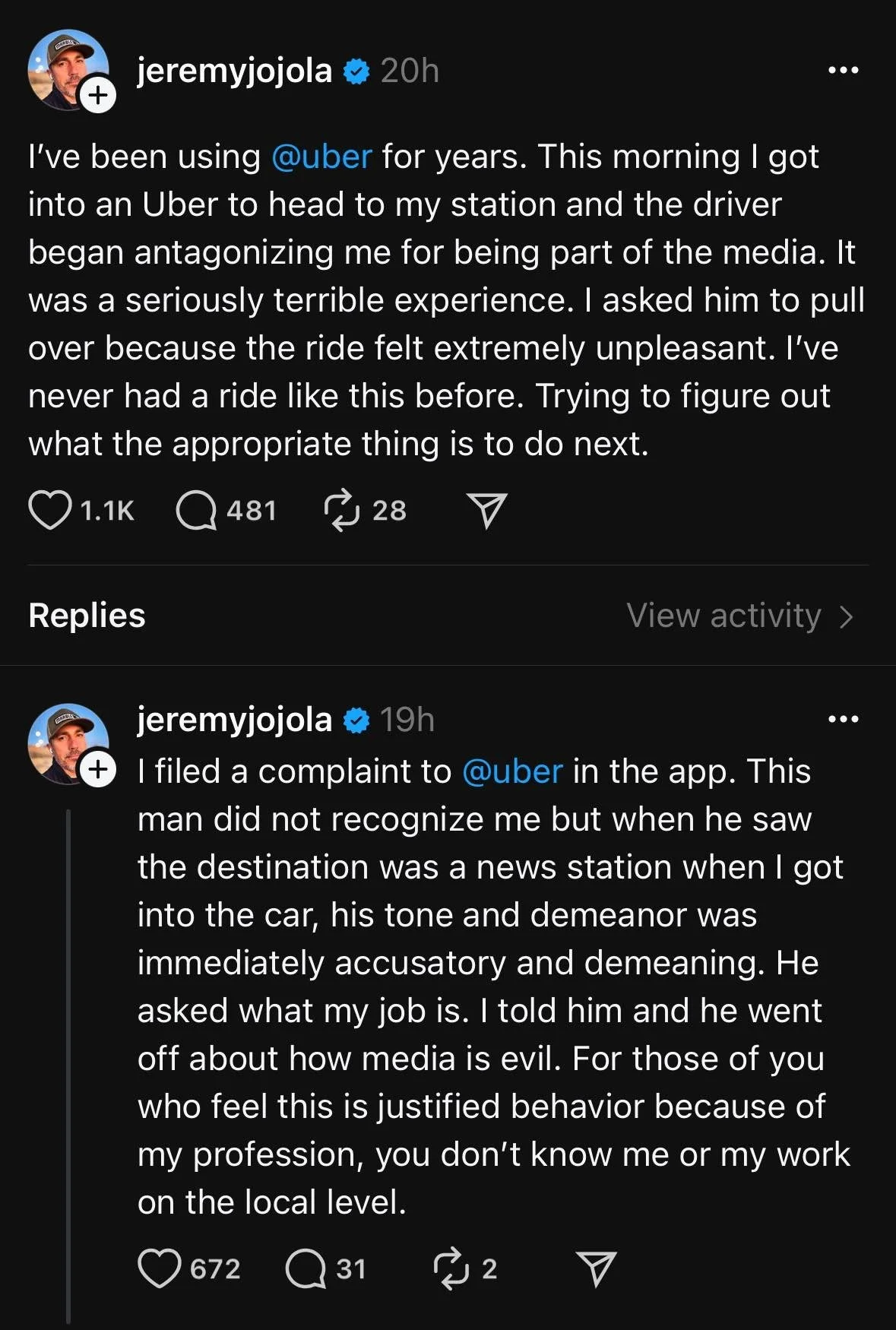The width and height of the screenshot is (896, 1330).
Task: Open jeremyjojola username on main post
Action: click(234, 71)
